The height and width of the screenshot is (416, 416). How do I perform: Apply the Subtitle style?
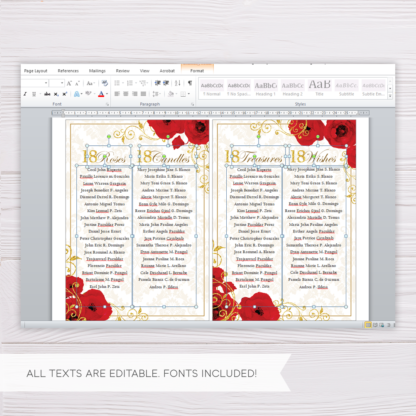point(347,89)
